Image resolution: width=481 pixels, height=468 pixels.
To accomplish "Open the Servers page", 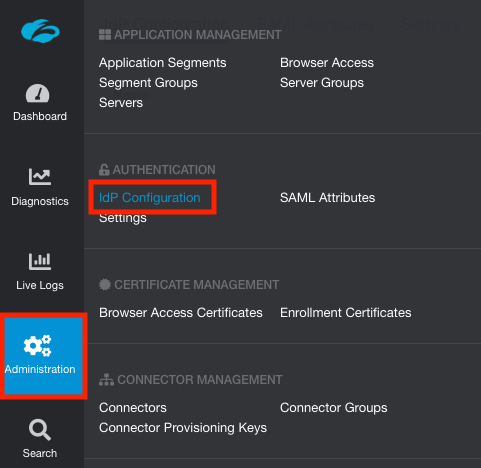I will (121, 103).
